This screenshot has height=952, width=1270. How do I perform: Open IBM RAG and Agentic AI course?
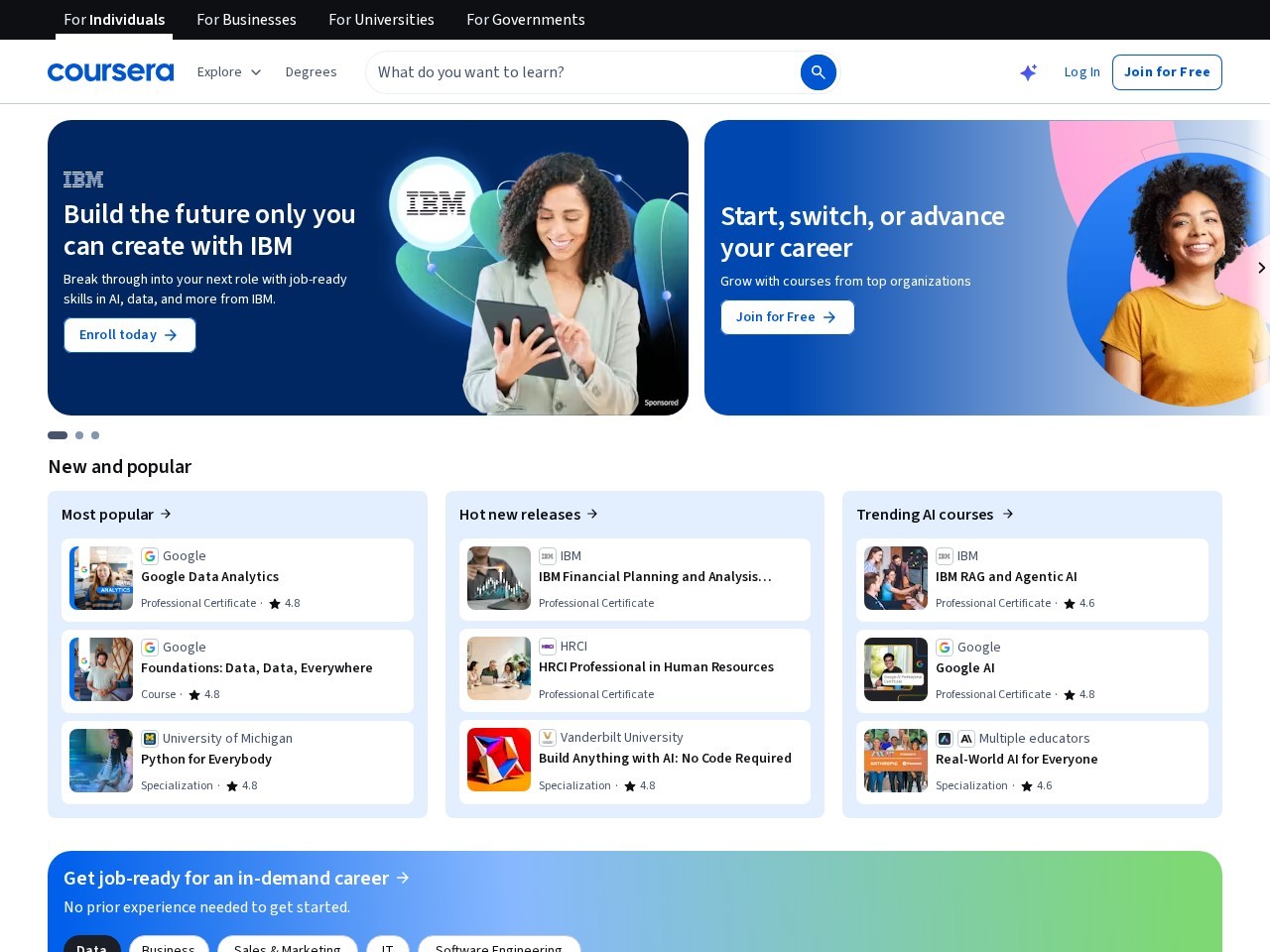click(x=1032, y=579)
